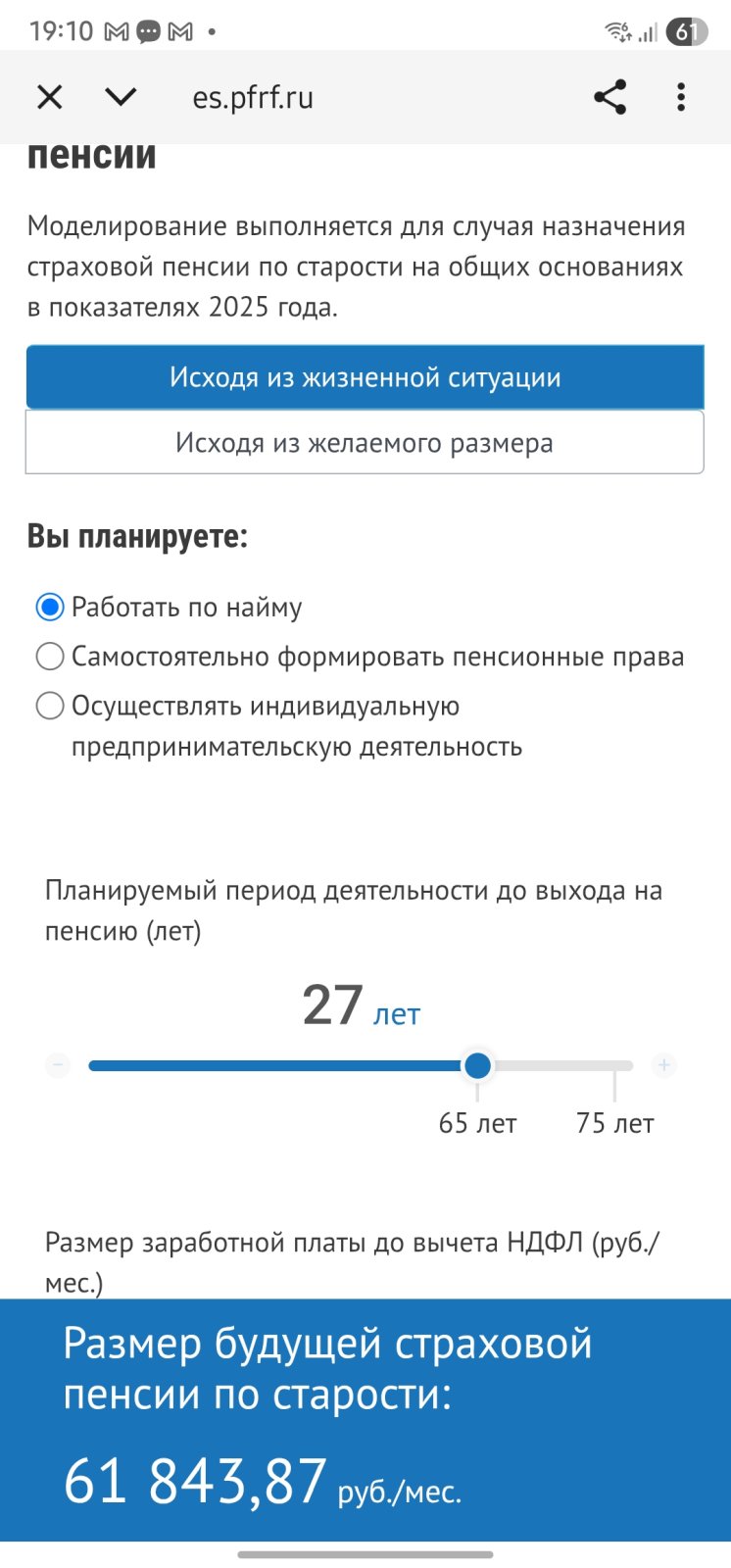
Task: Choose "Самостоятельно формировать пенсионные права" option
Action: (x=50, y=657)
